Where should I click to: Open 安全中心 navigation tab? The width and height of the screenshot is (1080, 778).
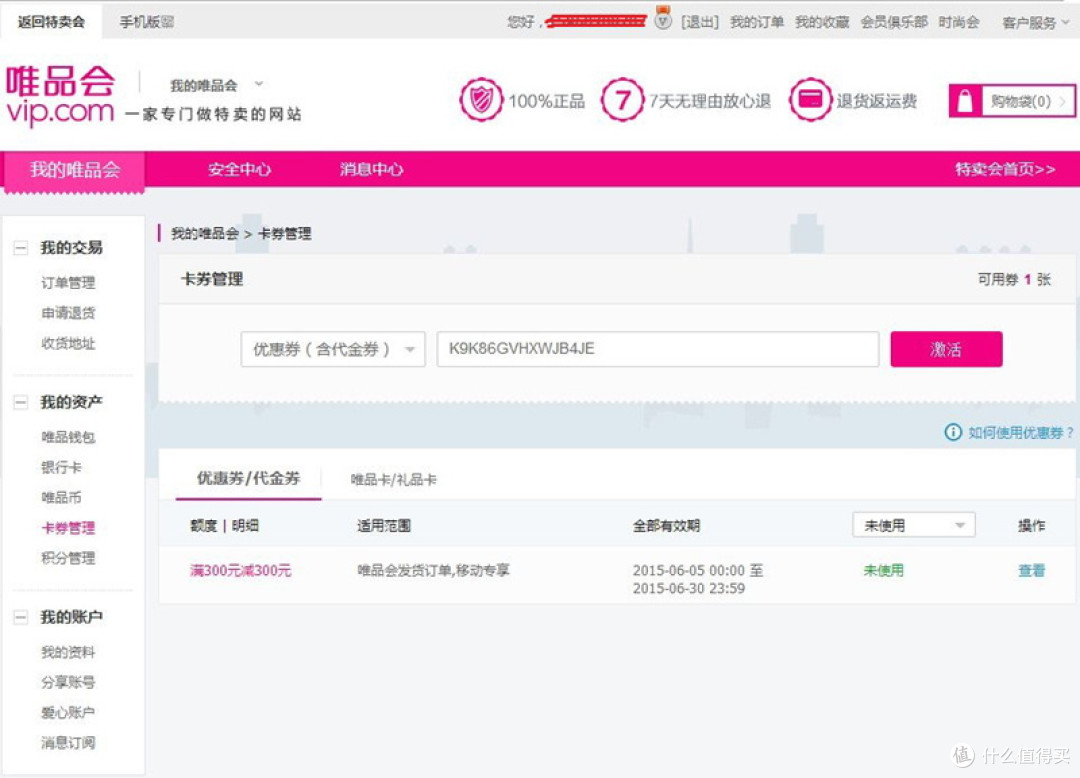[239, 169]
